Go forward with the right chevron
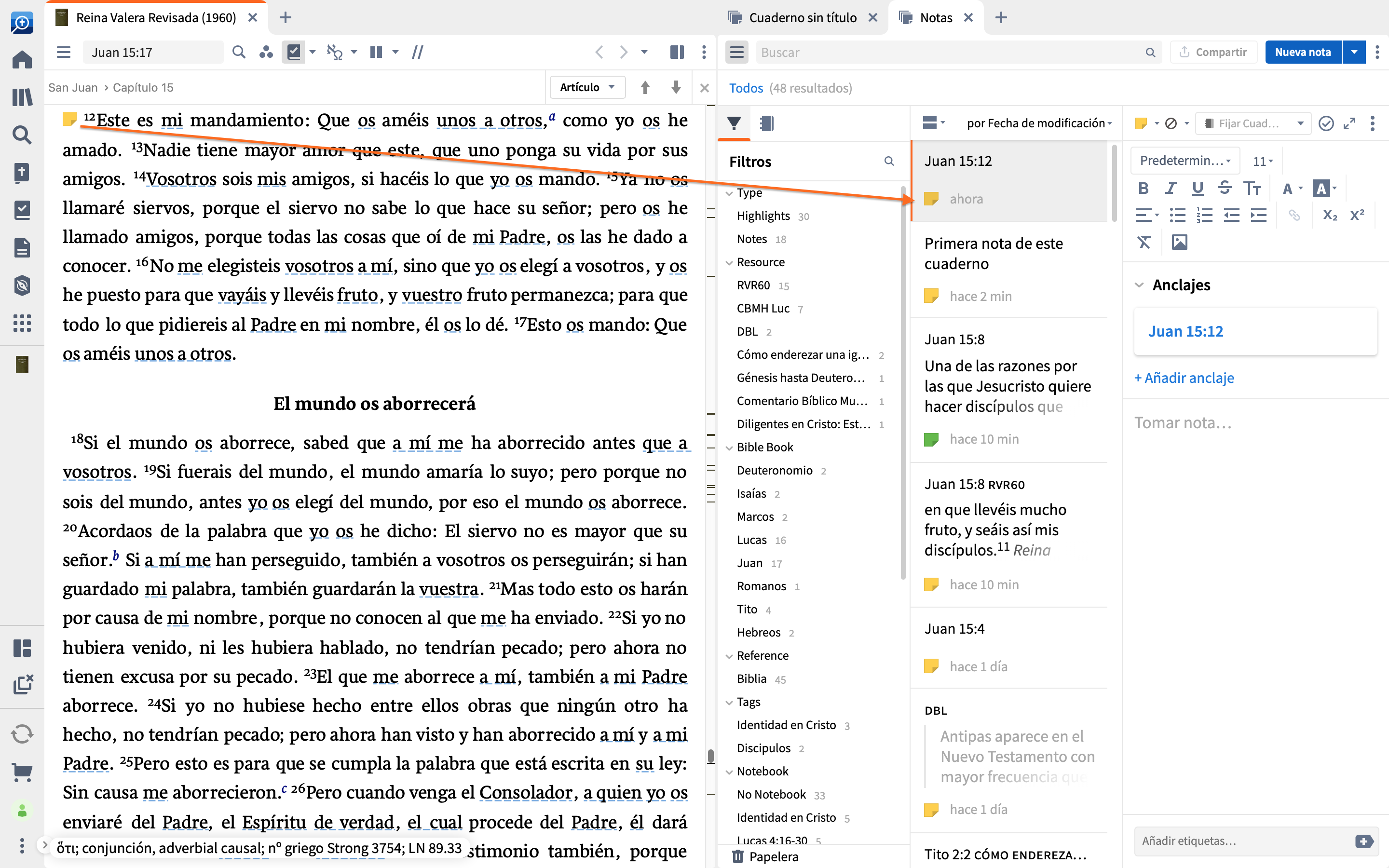This screenshot has width=1389, height=868. click(624, 52)
